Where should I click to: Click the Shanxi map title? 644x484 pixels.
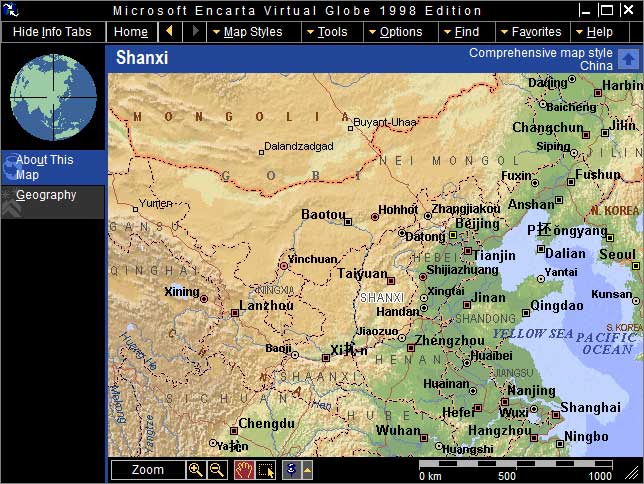(142, 58)
